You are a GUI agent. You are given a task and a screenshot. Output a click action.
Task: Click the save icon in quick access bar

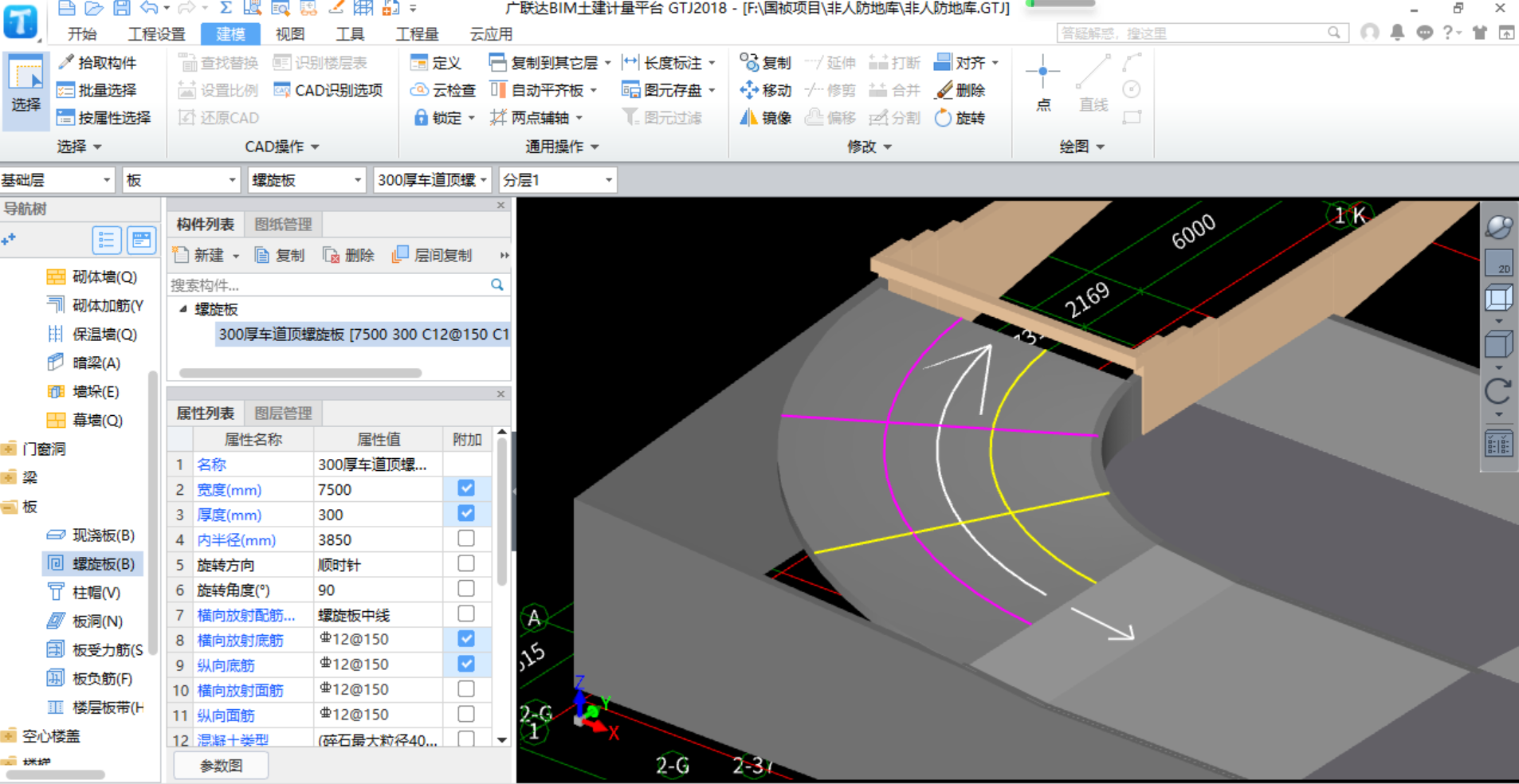pos(121,9)
